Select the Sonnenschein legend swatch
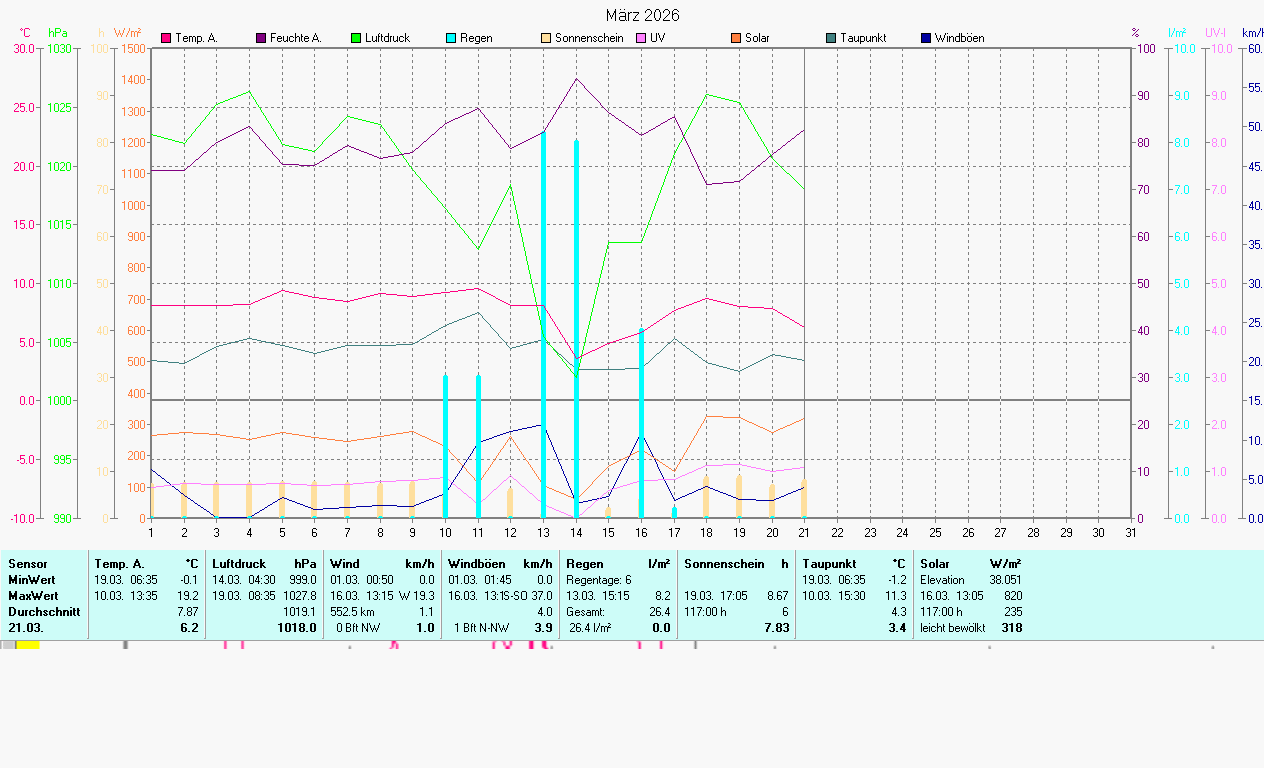The height and width of the screenshot is (768, 1264). click(546, 38)
